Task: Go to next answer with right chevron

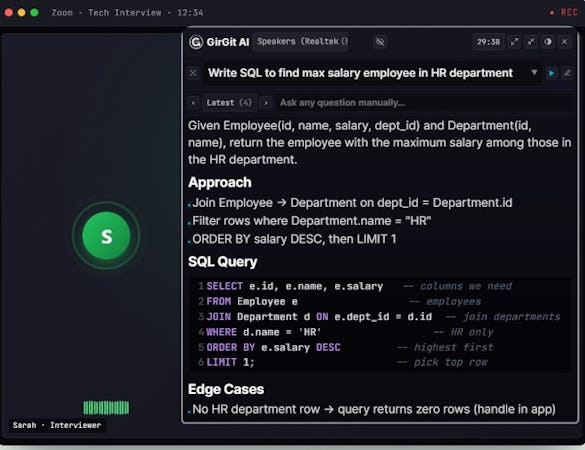Action: 266,103
